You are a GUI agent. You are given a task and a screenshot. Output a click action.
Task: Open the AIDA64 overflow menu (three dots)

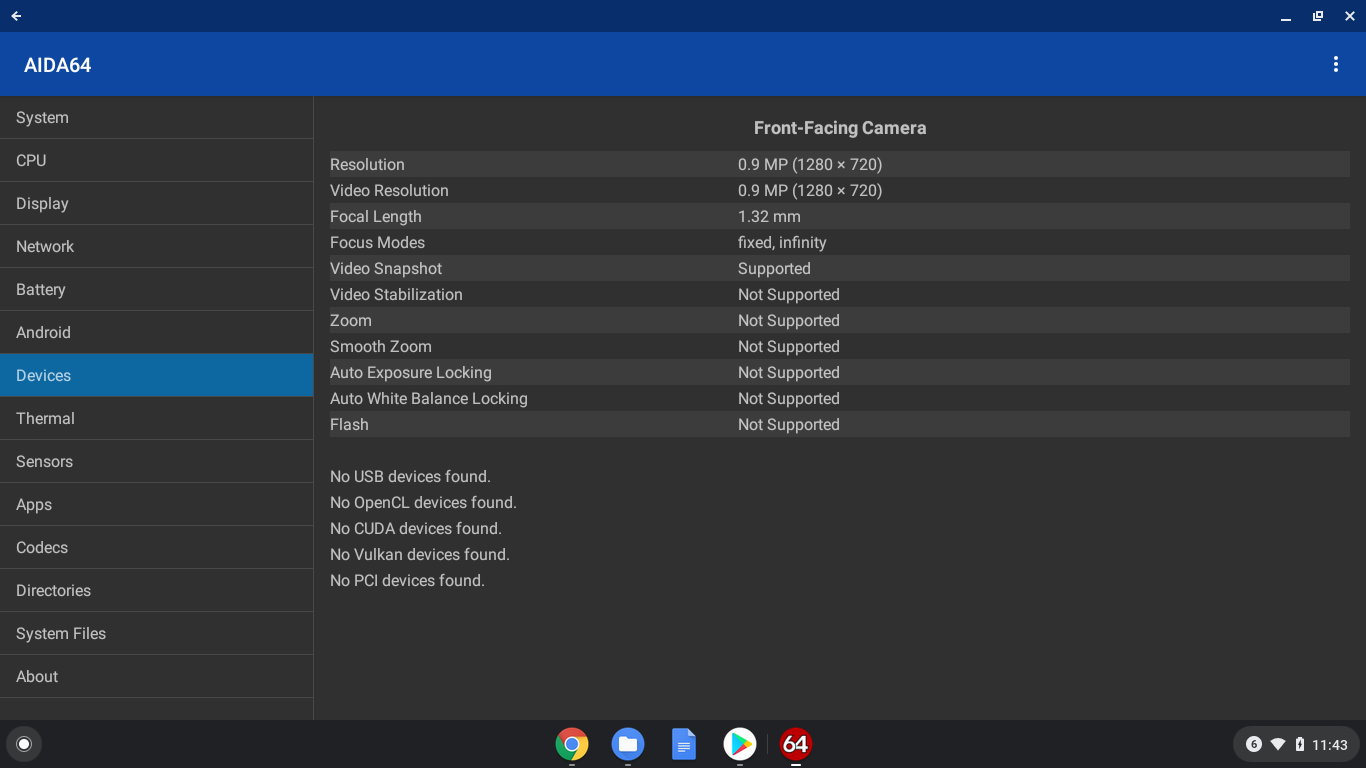(1336, 64)
